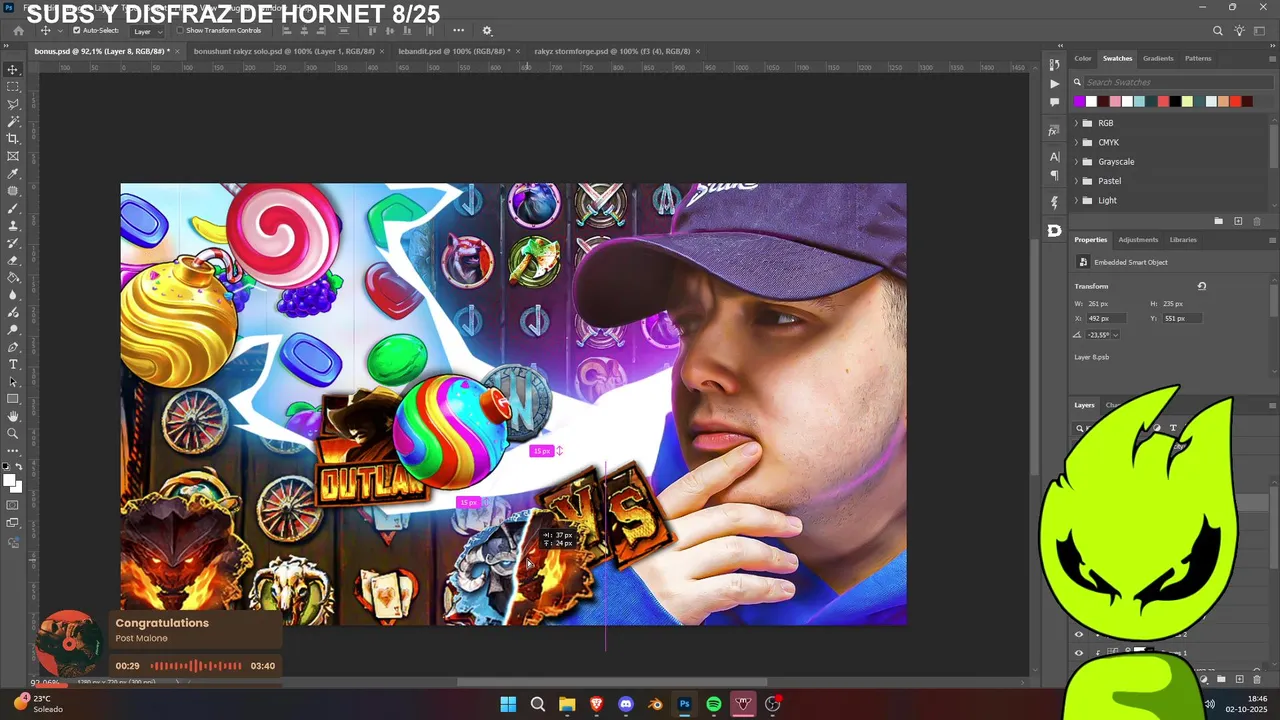Select the Eyedropper tool
Viewport: 1280px width, 720px height.
click(x=13, y=173)
